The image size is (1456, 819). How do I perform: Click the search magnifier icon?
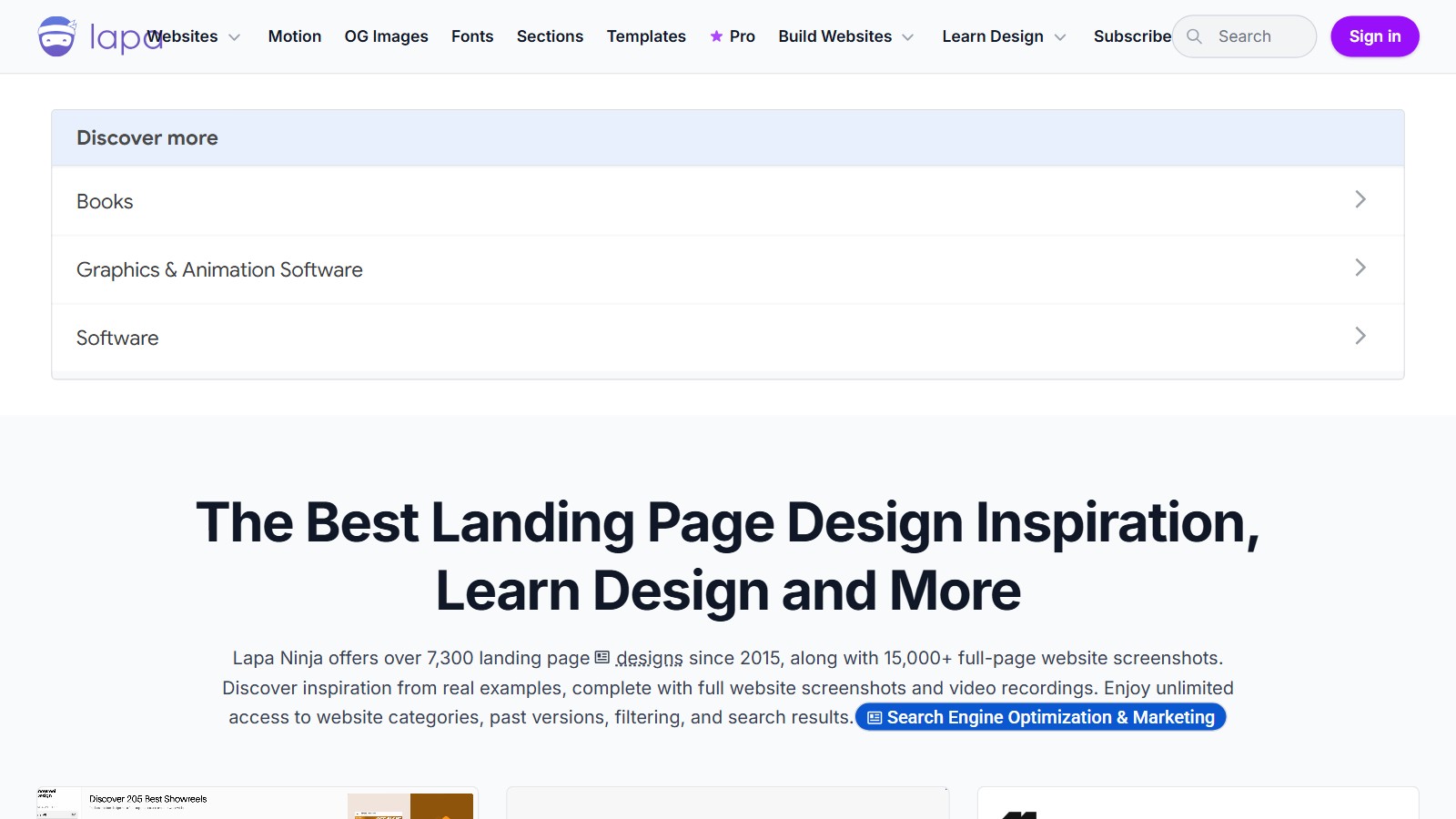tap(1195, 36)
